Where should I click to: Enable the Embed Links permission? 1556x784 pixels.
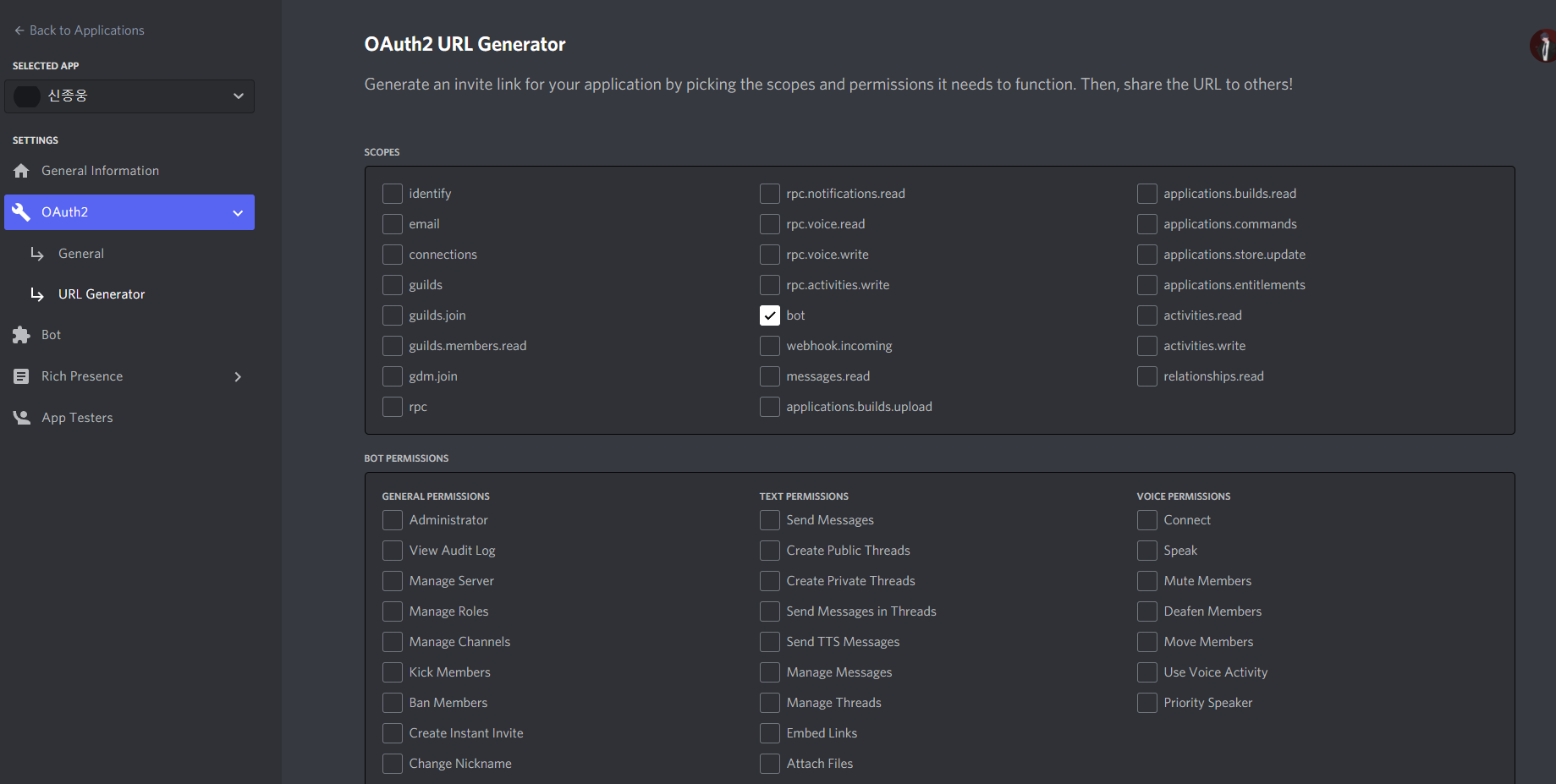[770, 733]
